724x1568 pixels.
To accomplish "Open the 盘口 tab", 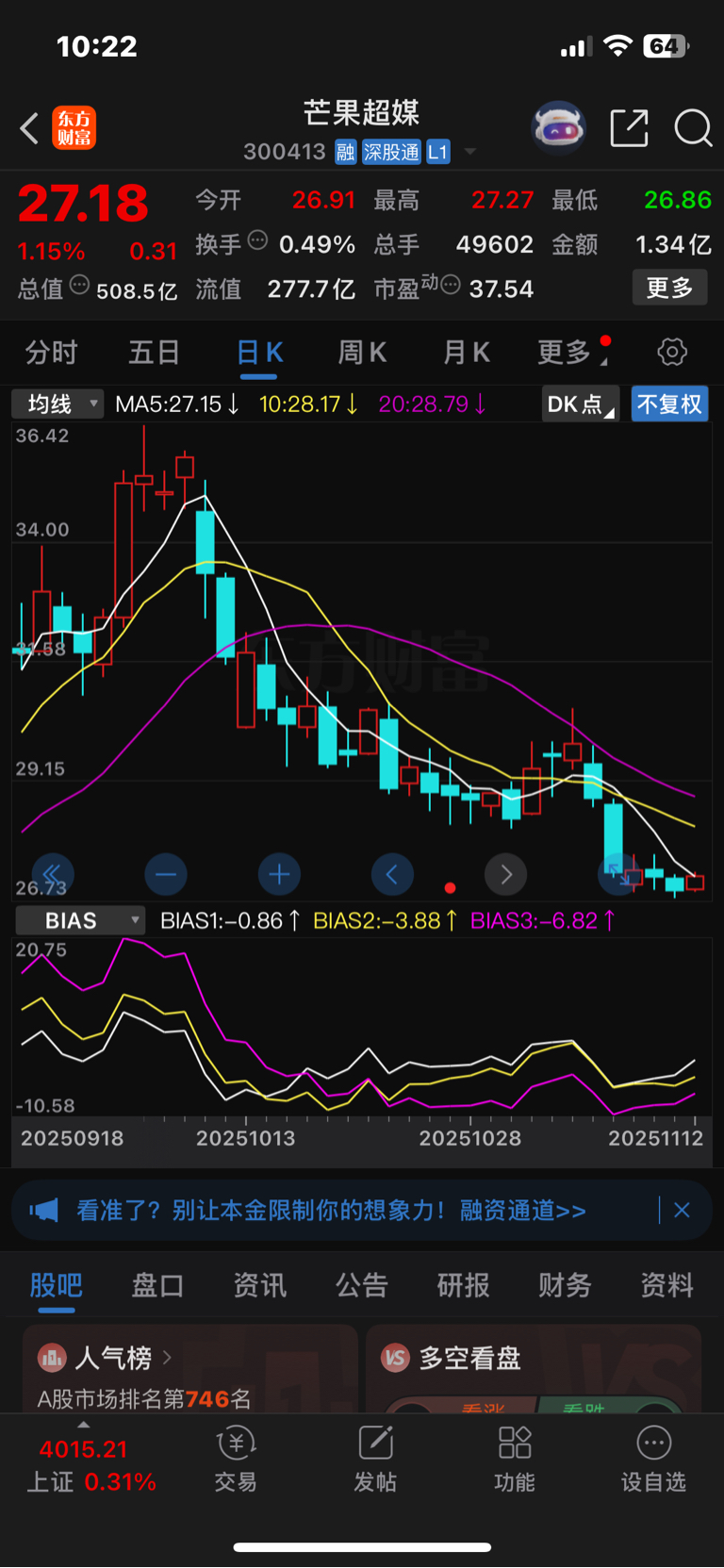I will coord(157,1285).
